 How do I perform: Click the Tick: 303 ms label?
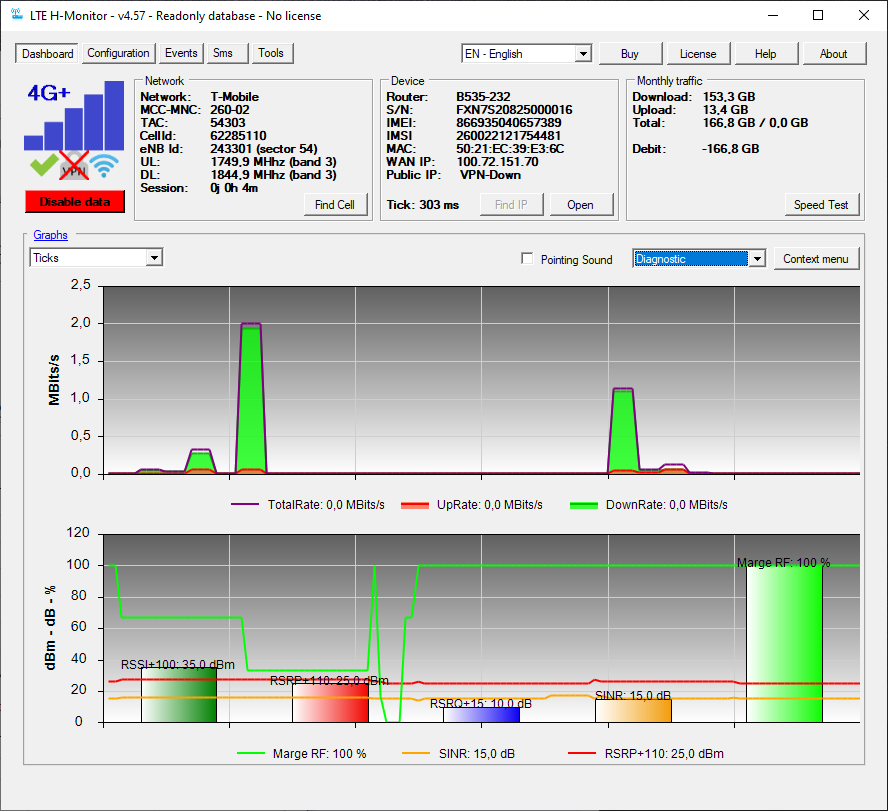[x=422, y=205]
